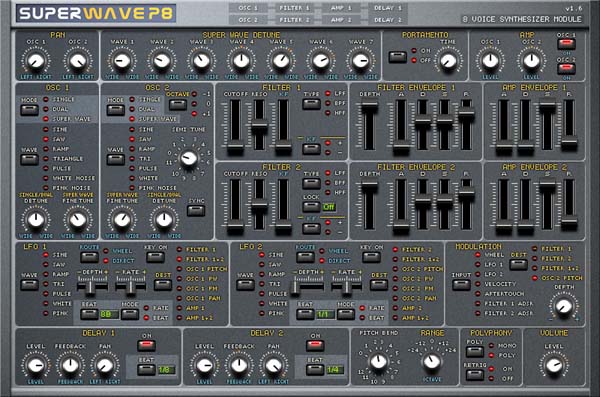The width and height of the screenshot is (600, 397).
Task: Click the LFO 1 Key On button
Action: (x=155, y=257)
